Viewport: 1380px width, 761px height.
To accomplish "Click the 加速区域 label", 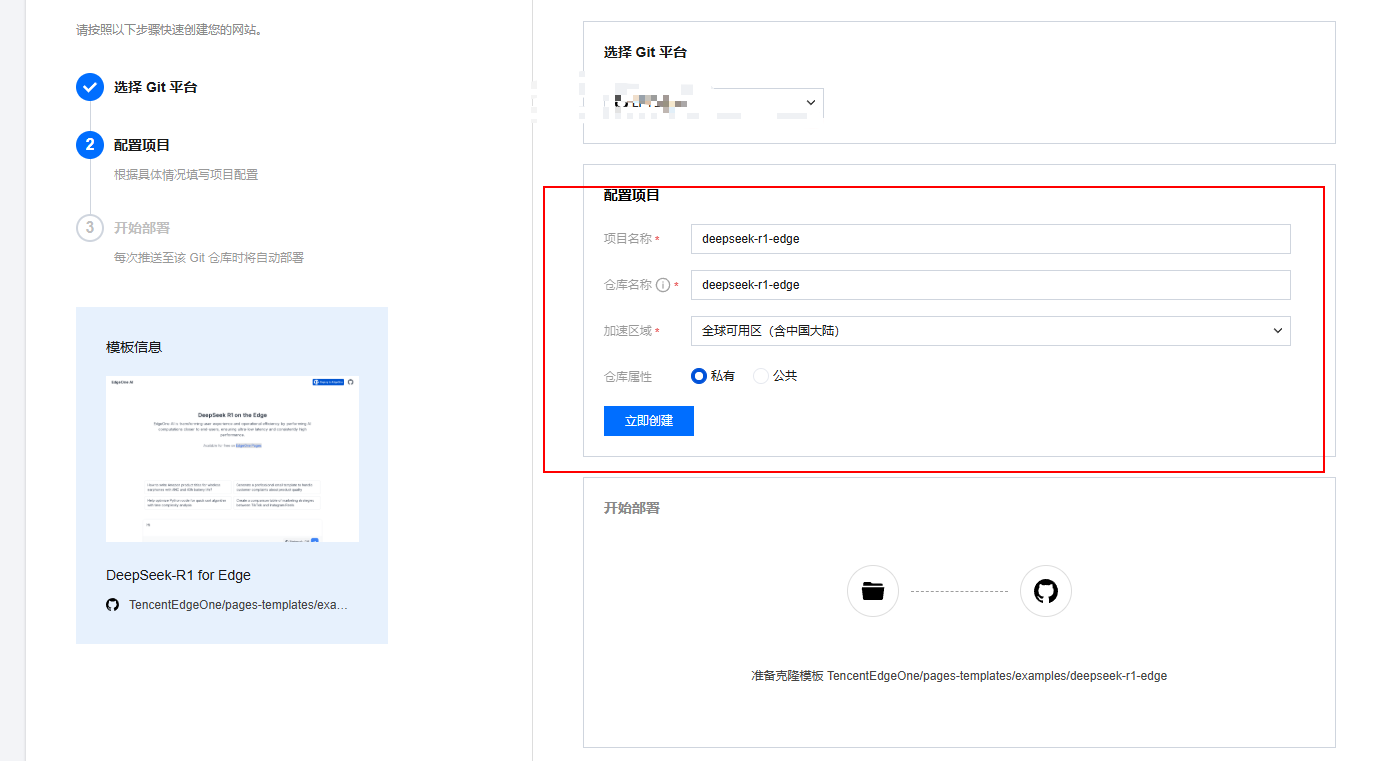I will tap(628, 331).
